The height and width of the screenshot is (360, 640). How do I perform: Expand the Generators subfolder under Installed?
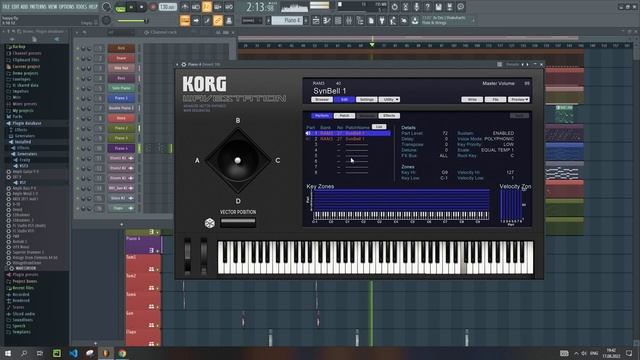pos(27,154)
